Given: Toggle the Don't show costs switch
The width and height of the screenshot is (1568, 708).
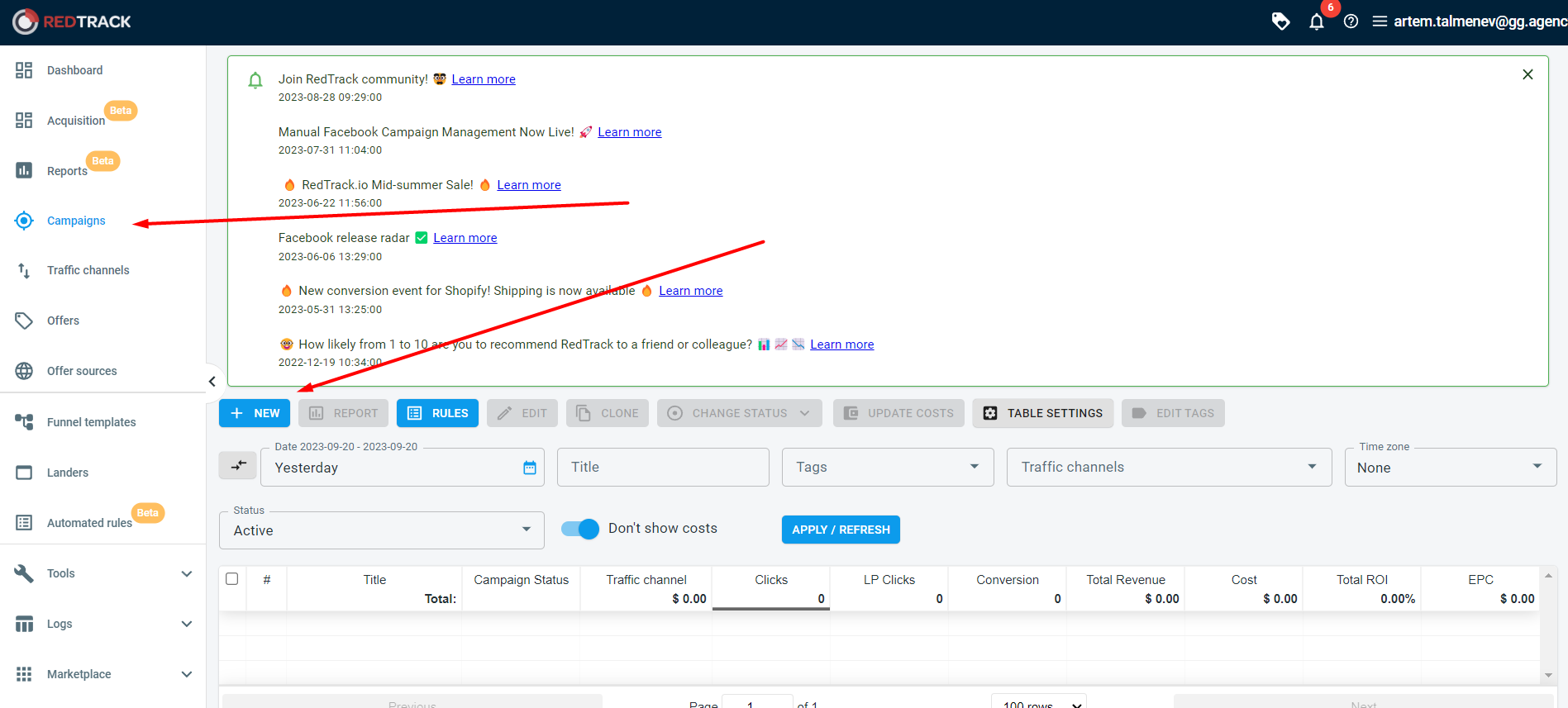Looking at the screenshot, I should [x=580, y=529].
